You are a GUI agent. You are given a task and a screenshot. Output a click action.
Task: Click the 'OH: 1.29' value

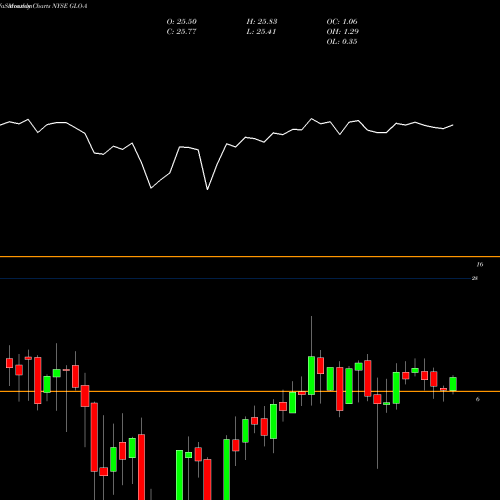point(343,32)
